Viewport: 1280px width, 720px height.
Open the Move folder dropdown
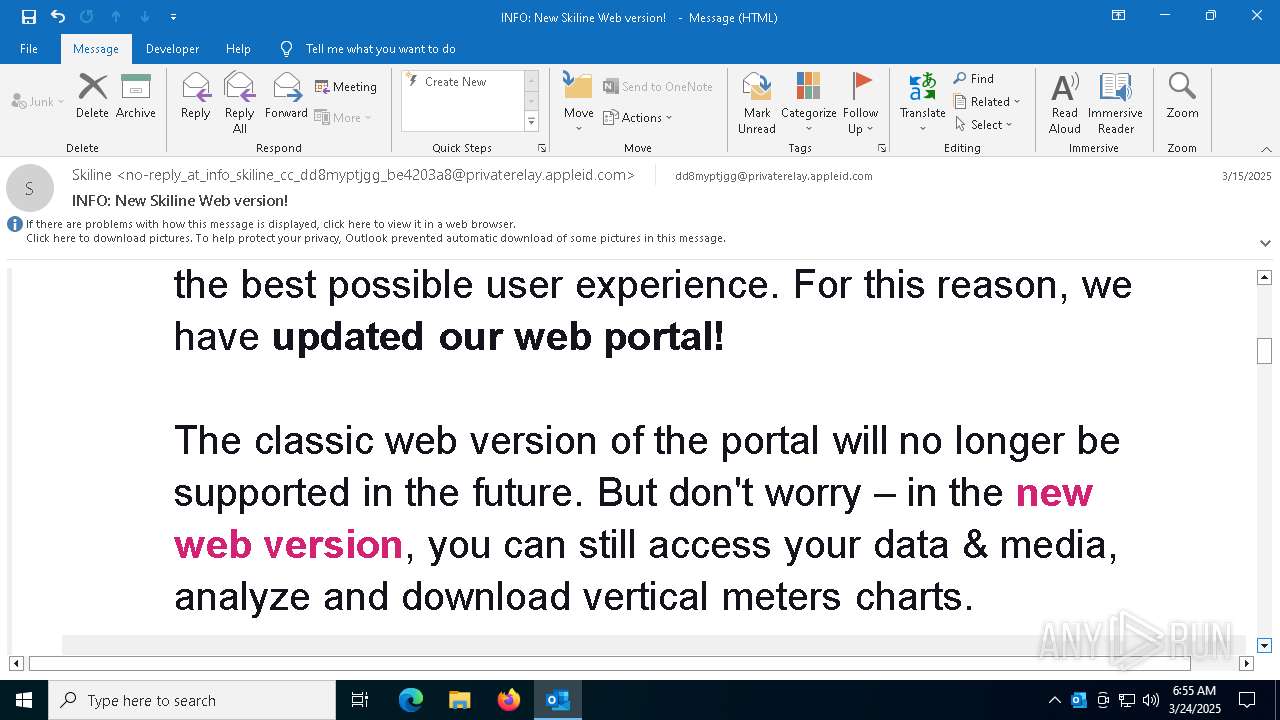pyautogui.click(x=578, y=103)
